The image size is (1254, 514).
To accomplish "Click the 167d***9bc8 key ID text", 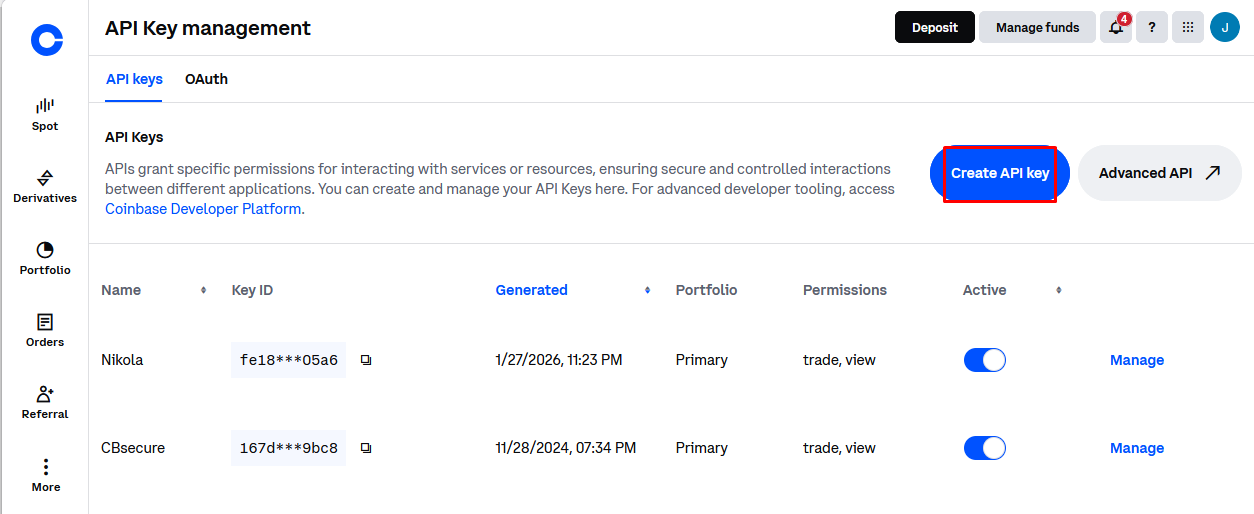I will (x=288, y=448).
